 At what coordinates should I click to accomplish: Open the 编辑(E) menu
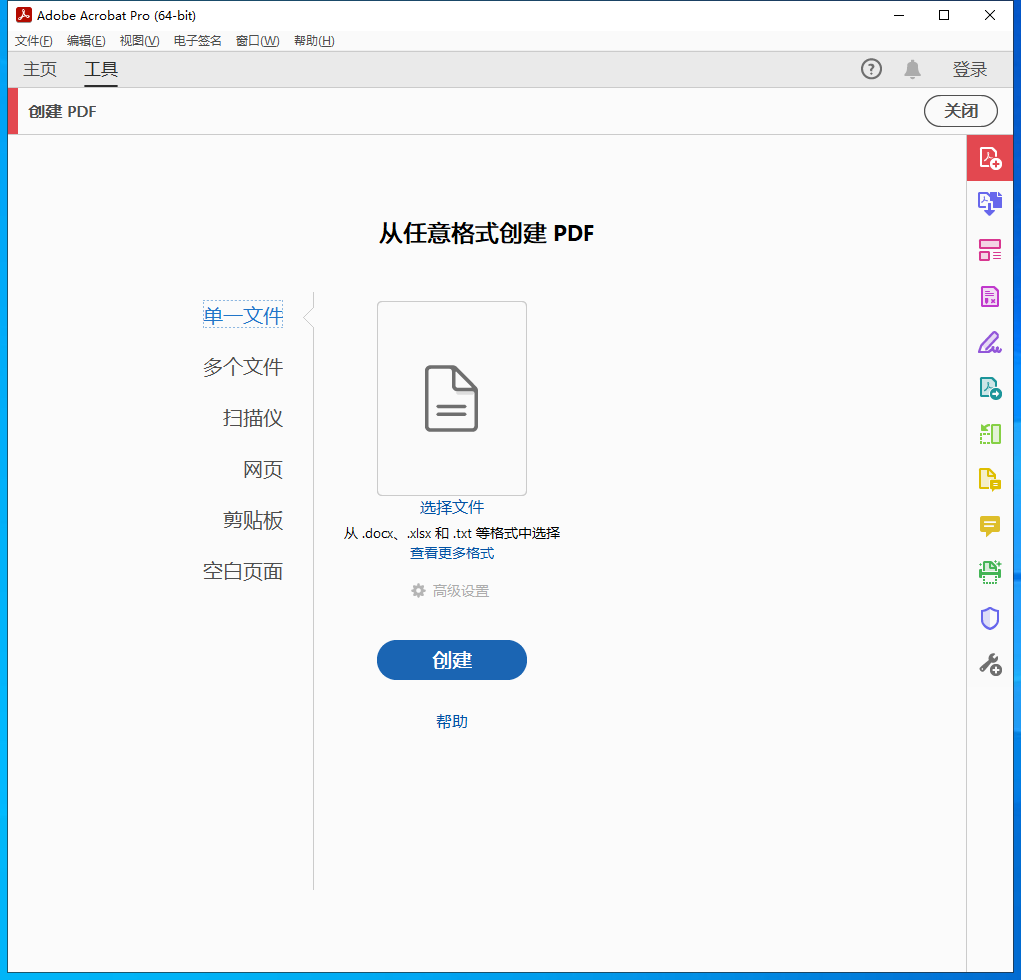[x=86, y=41]
